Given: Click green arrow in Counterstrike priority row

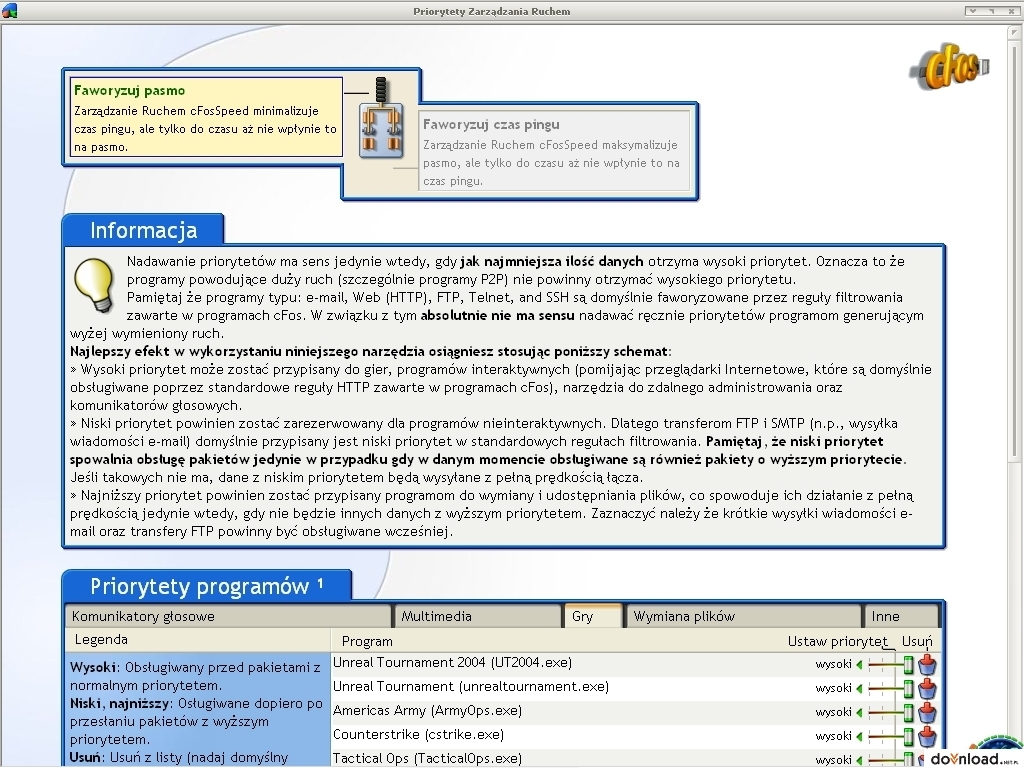Looking at the screenshot, I should pos(859,737).
